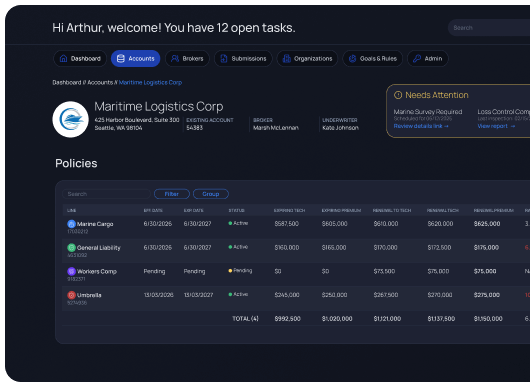This screenshot has height=387, width=530.
Task: Click the $73,500 renewal to tech value
Action: (385, 271)
